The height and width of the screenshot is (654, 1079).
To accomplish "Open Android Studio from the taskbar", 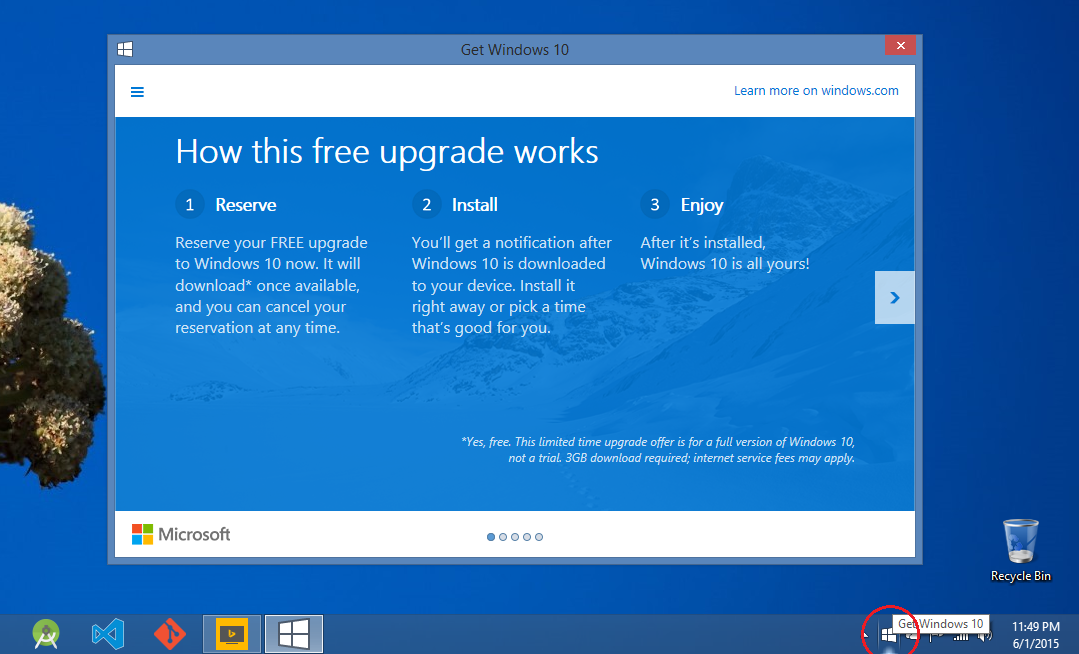I will 46,633.
